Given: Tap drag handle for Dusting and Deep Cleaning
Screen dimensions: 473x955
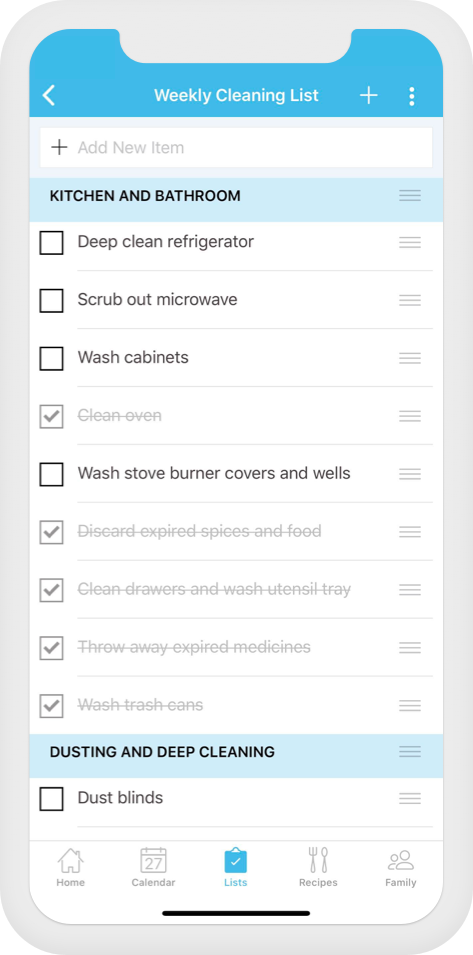Looking at the screenshot, I should [x=410, y=752].
